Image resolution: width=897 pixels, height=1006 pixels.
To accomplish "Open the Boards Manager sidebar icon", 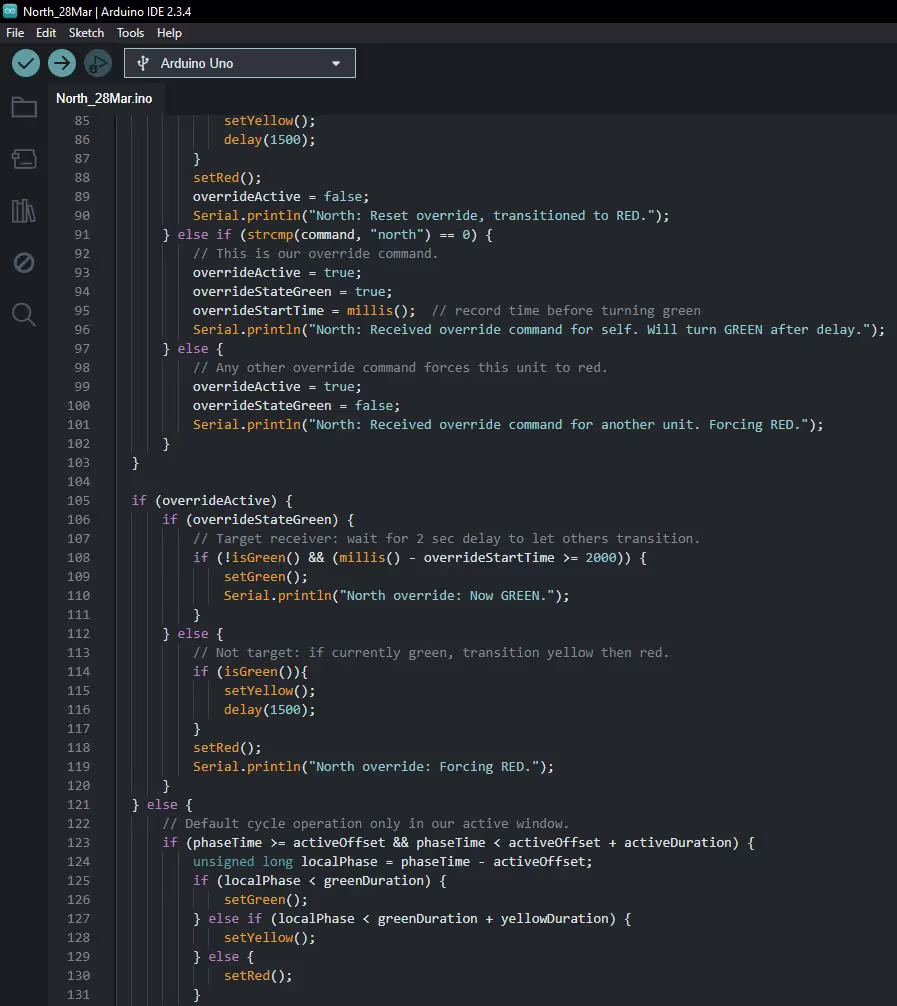I will (24, 159).
